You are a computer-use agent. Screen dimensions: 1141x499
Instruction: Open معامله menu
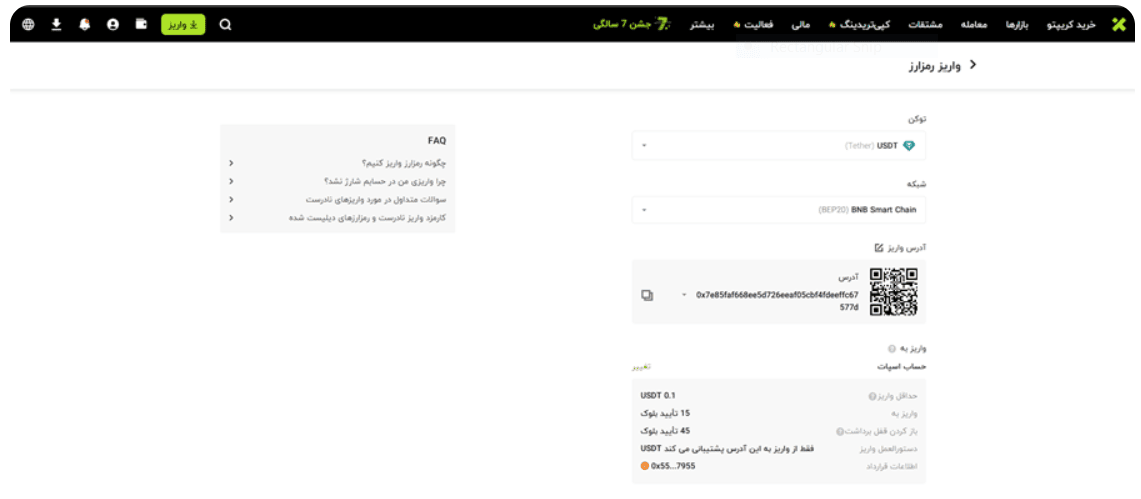tap(974, 25)
